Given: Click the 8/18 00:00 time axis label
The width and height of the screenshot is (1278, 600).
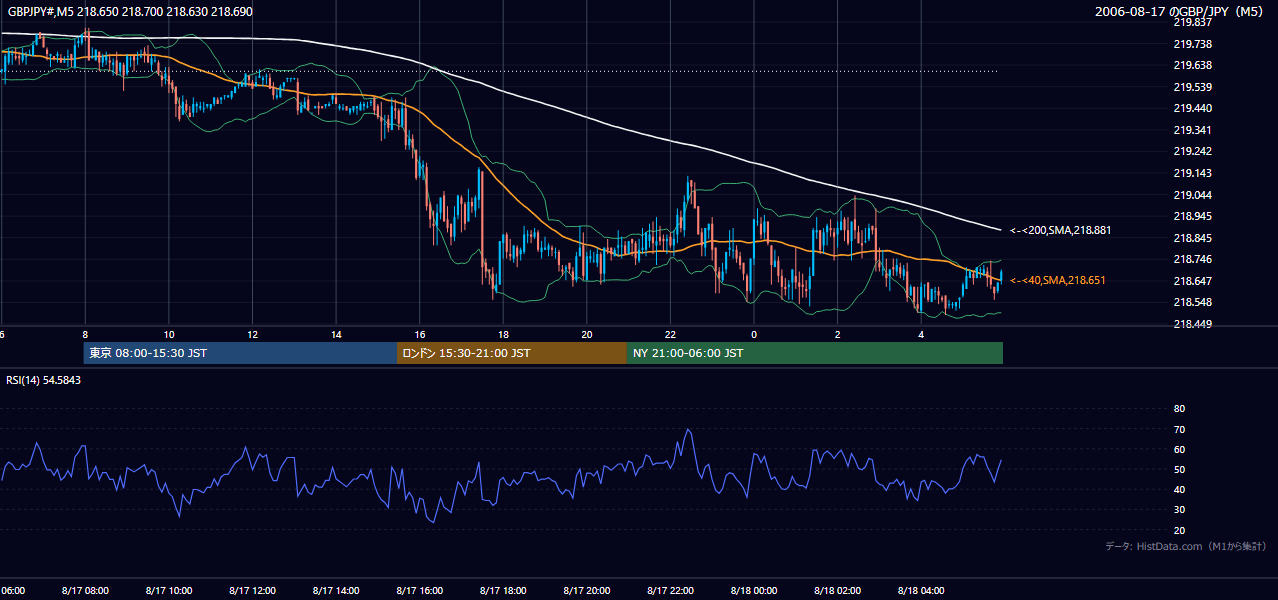Looking at the screenshot, I should pos(754,590).
